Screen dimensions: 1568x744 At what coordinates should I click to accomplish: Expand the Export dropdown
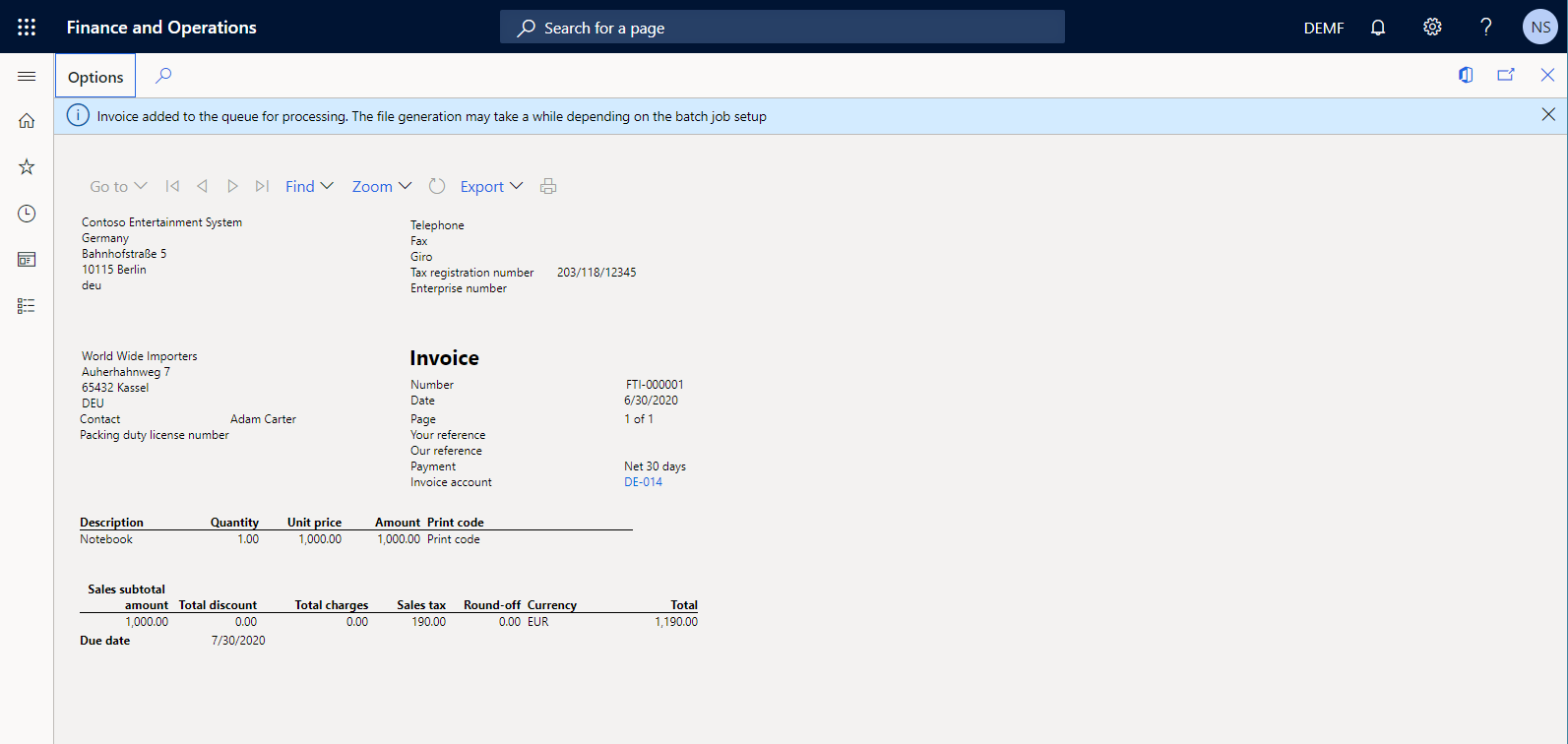click(491, 186)
